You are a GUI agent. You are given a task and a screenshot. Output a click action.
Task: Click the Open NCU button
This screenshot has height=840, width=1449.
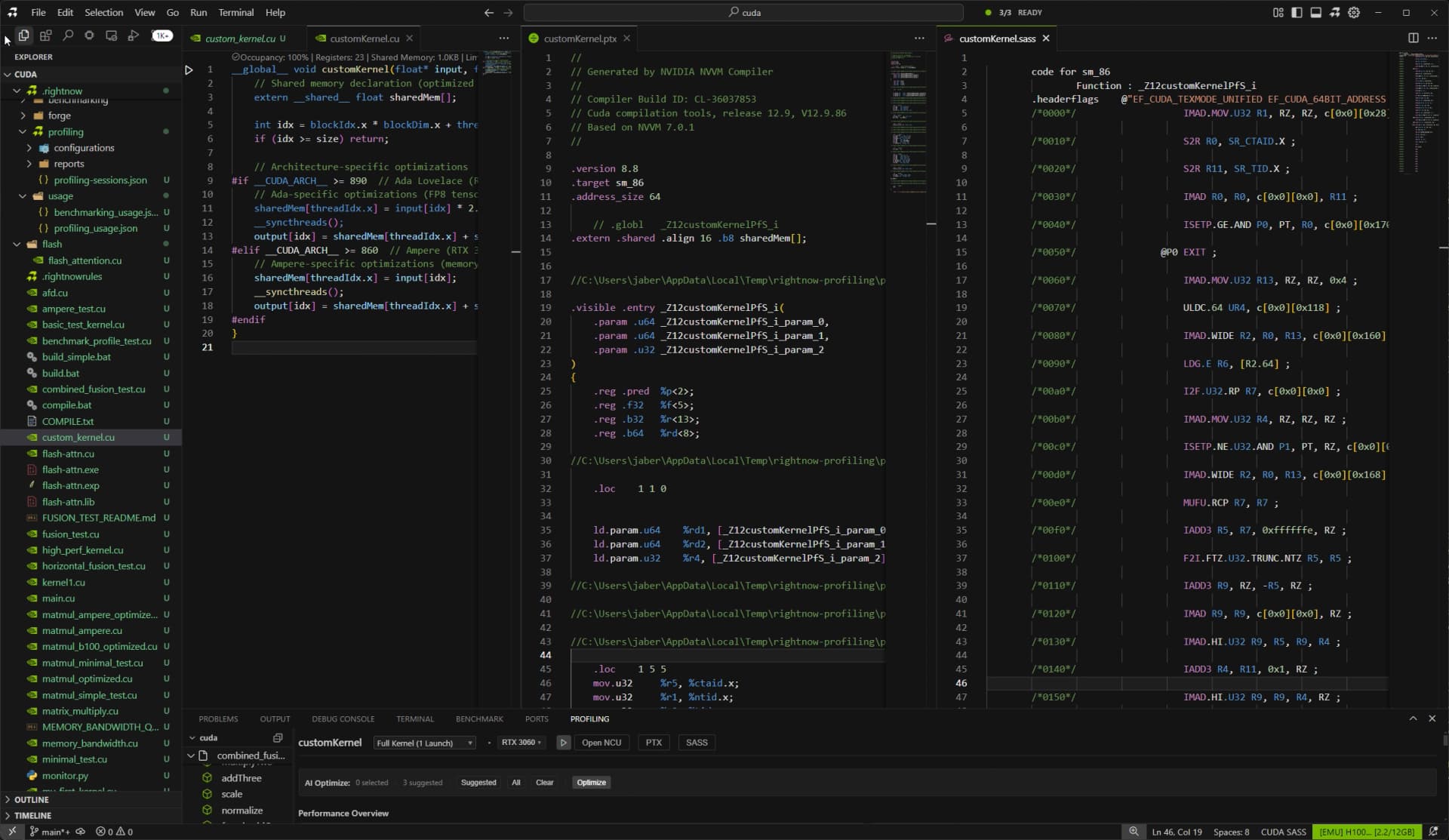pos(601,743)
